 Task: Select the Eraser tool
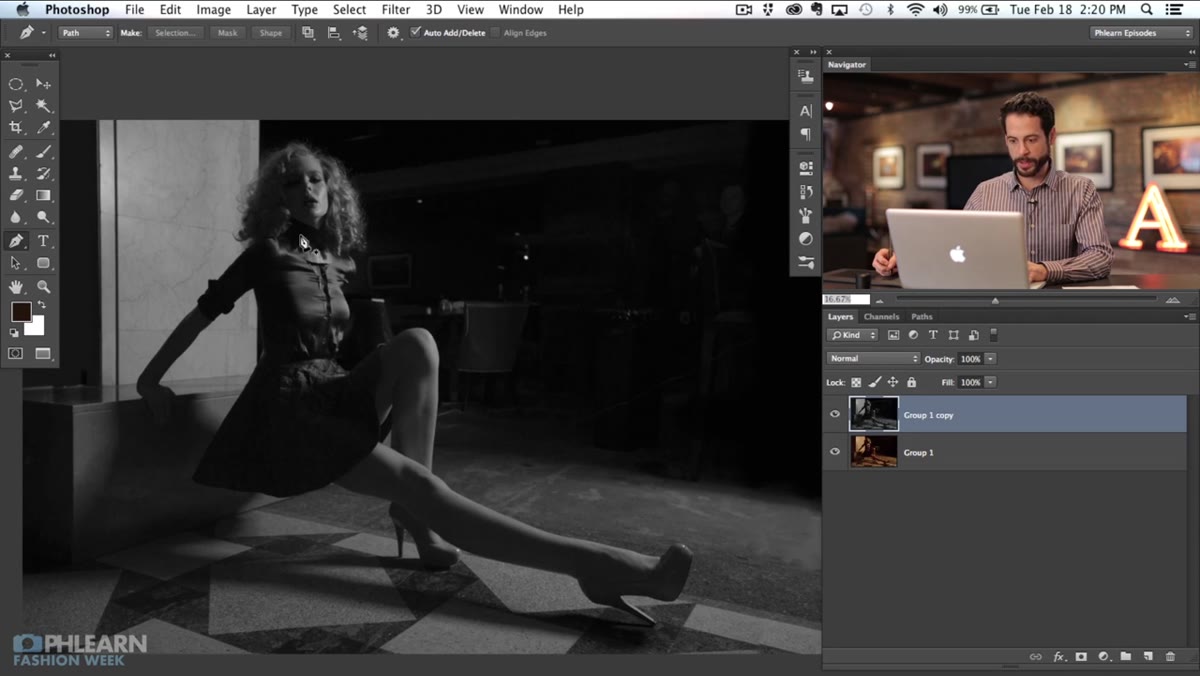pyautogui.click(x=16, y=196)
